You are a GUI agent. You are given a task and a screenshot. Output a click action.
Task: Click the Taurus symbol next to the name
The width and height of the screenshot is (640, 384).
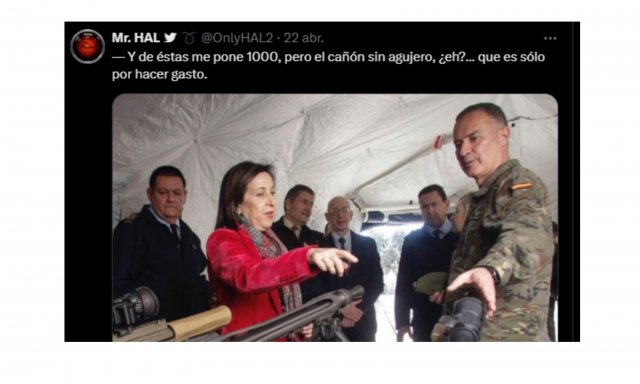pos(189,38)
